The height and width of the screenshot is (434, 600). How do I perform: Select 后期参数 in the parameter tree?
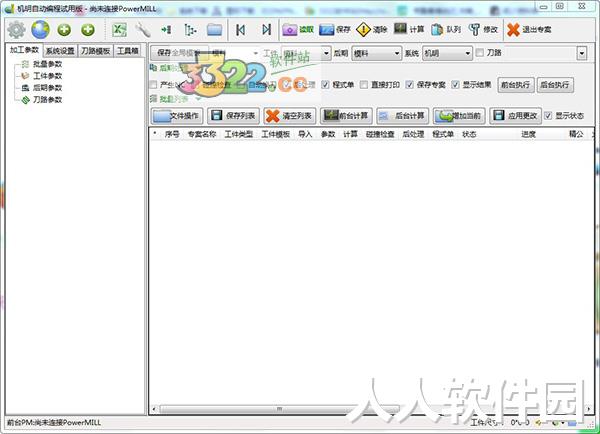(47, 88)
